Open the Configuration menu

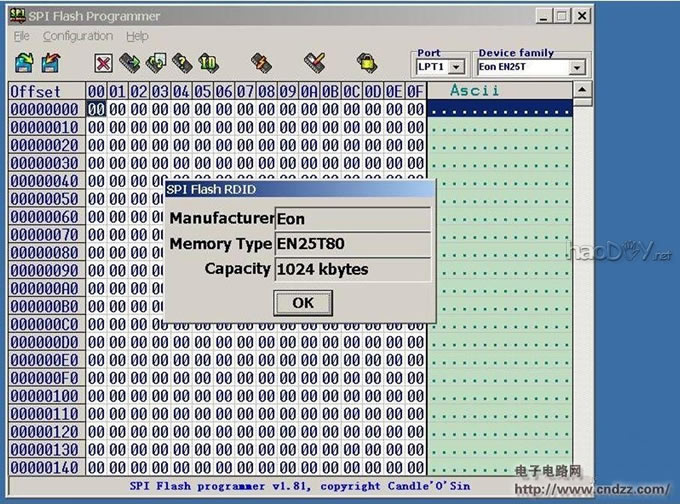77,36
